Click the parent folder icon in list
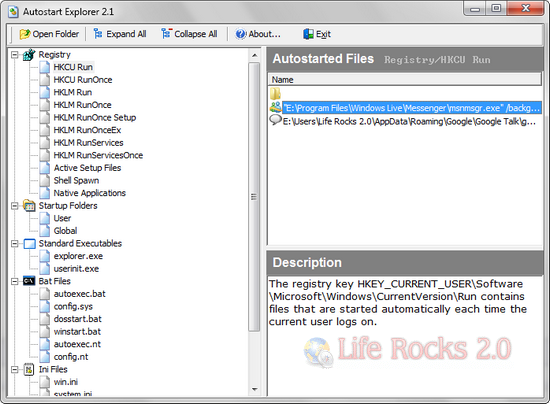The image size is (550, 404). [275, 94]
